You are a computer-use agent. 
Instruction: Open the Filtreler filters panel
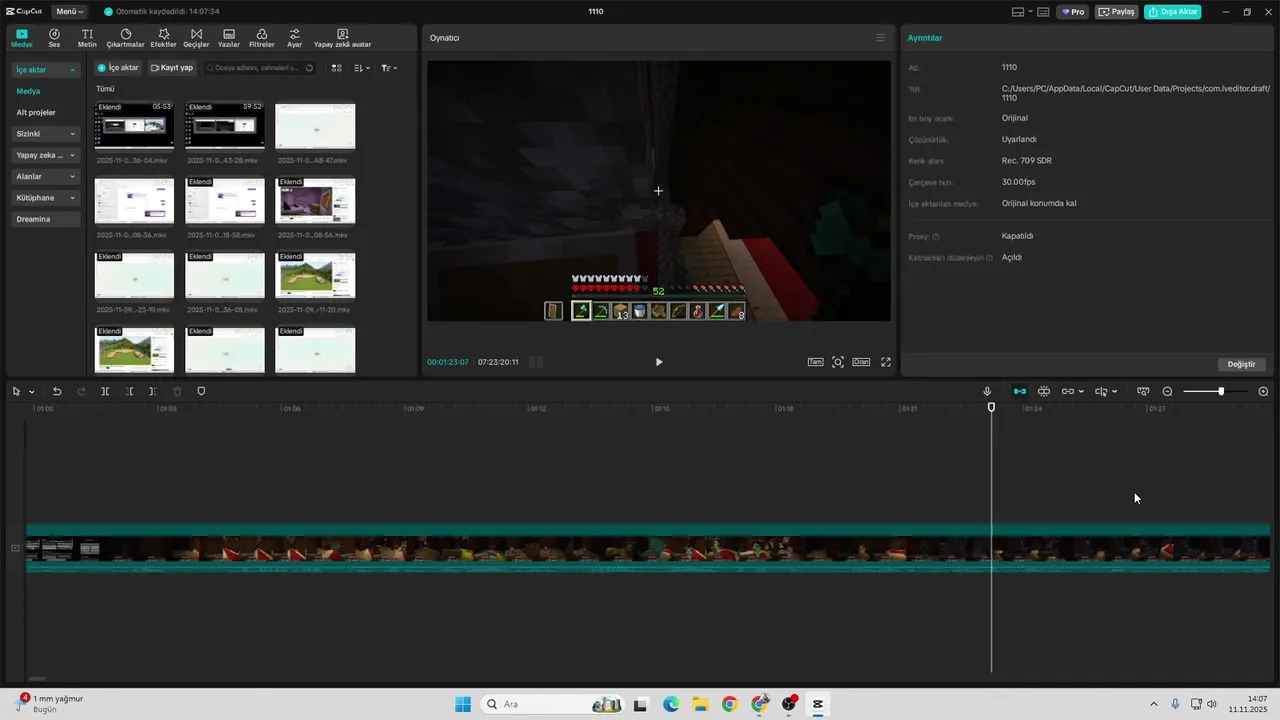[x=261, y=38]
